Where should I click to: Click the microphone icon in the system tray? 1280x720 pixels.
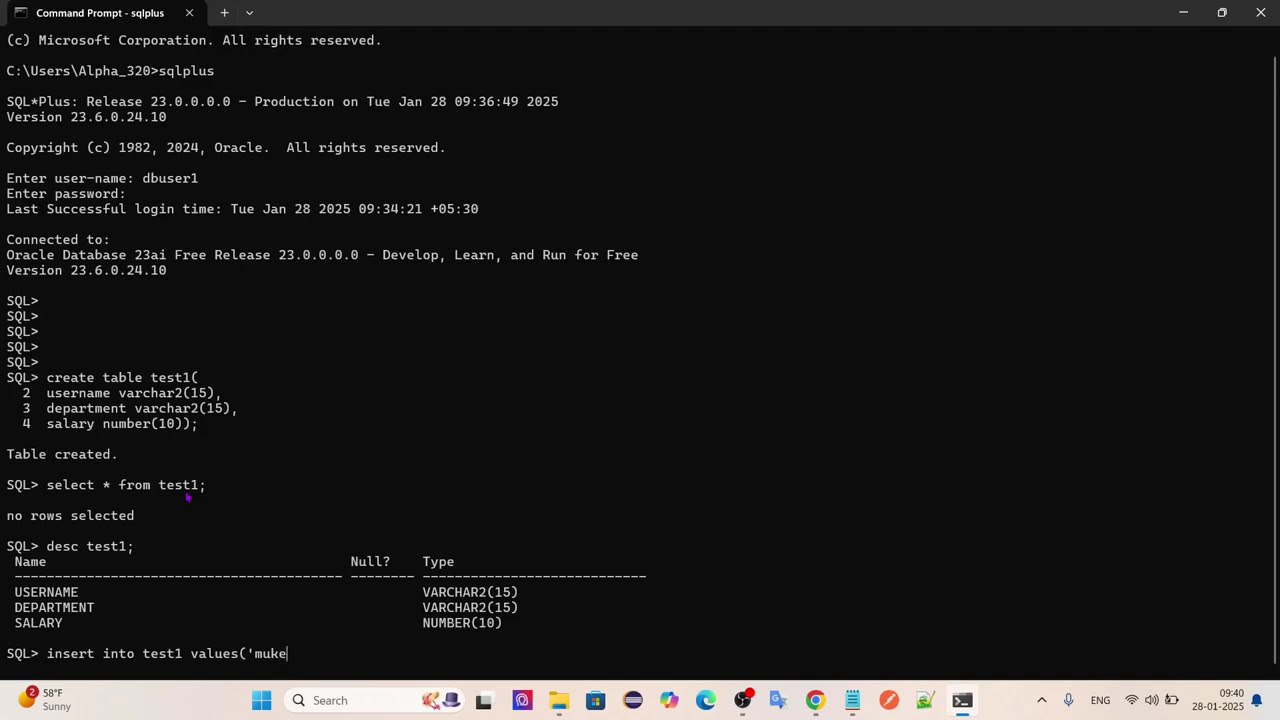pyautogui.click(x=1068, y=700)
